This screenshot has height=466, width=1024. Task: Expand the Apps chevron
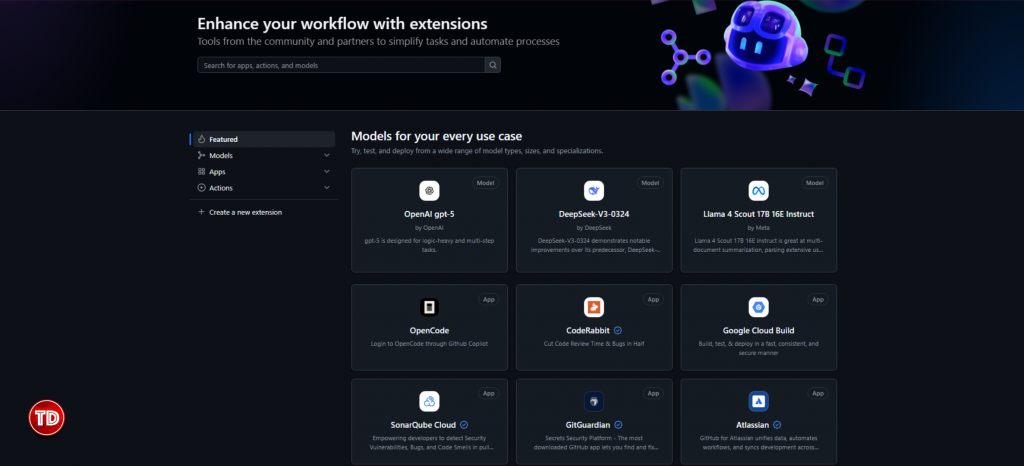(x=327, y=172)
